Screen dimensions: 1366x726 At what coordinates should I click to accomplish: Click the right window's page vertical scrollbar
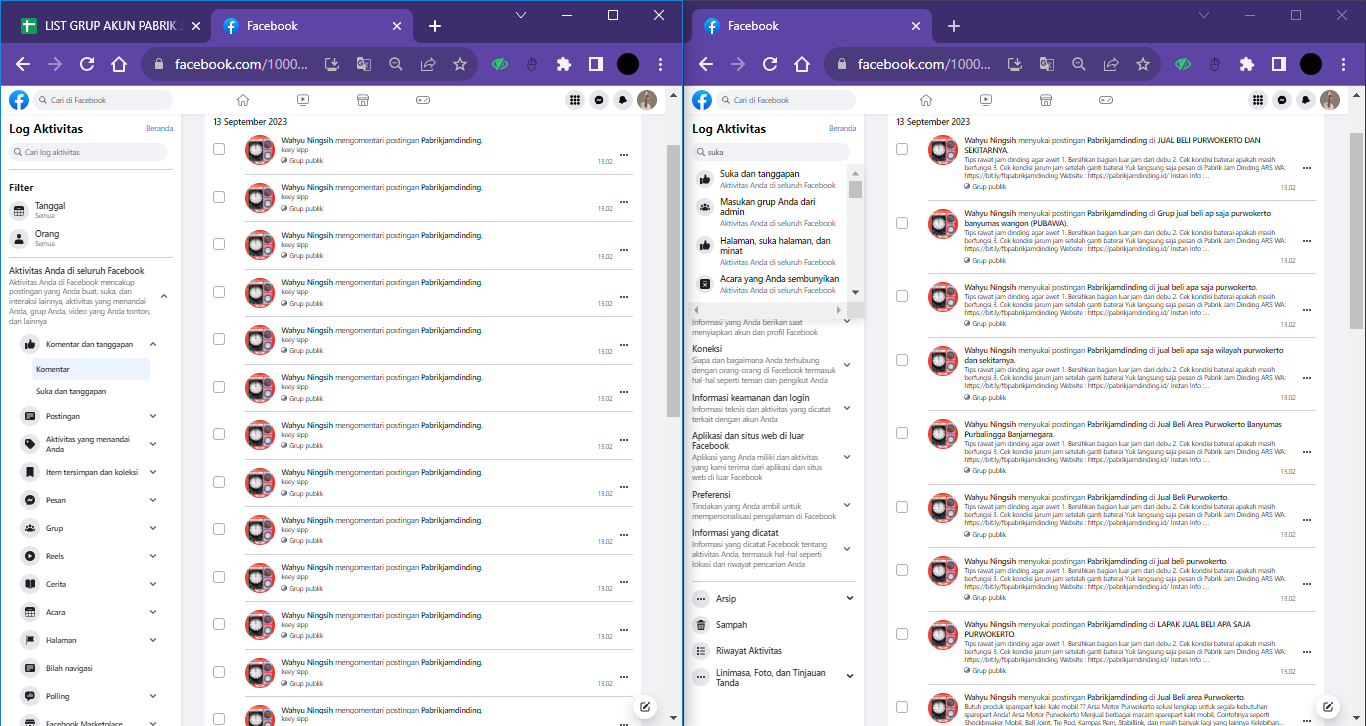pos(1356,230)
